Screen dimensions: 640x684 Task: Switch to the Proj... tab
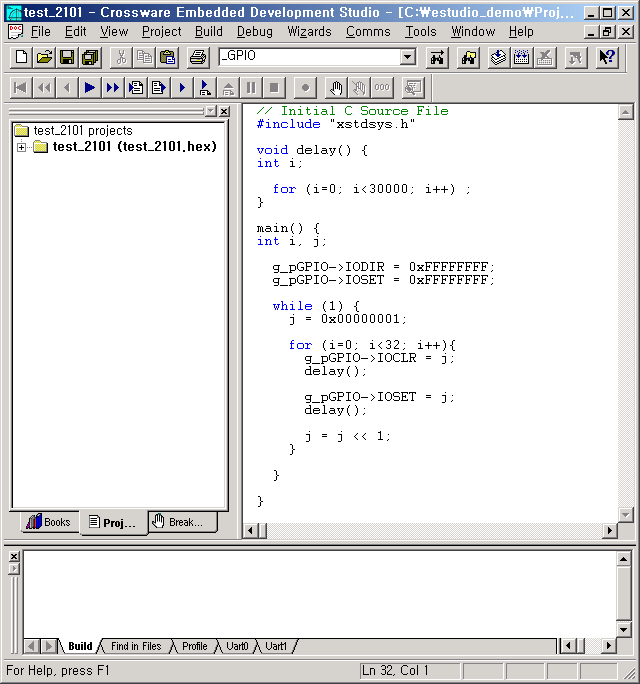click(113, 523)
